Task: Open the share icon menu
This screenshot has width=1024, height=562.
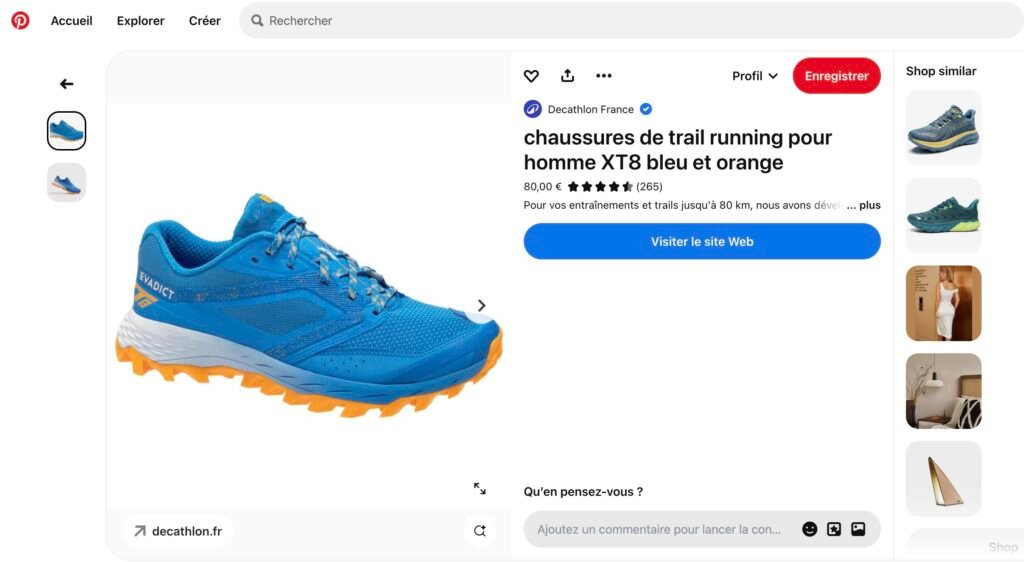Action: coord(567,76)
